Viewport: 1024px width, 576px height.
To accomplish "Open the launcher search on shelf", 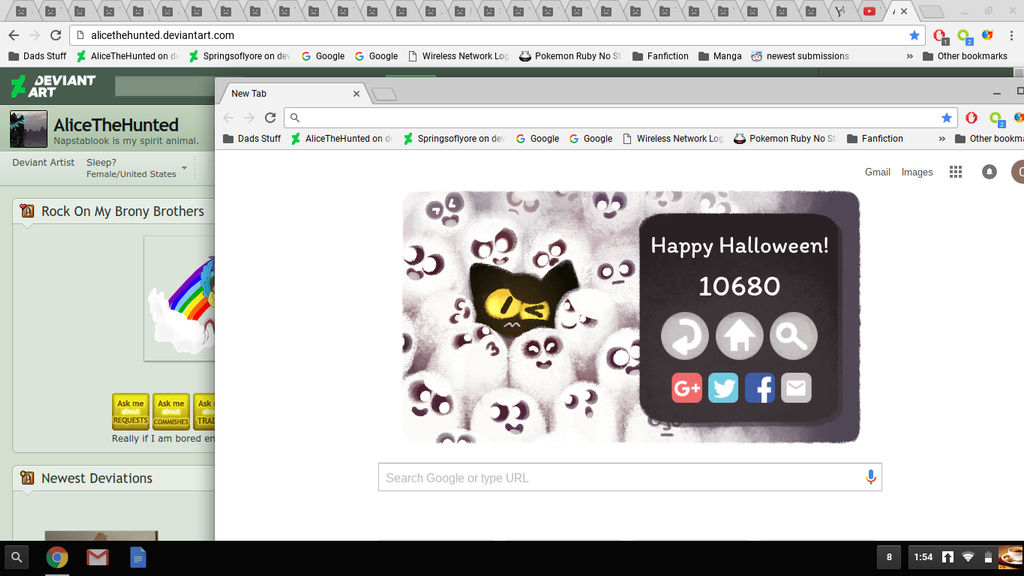I will 16,558.
